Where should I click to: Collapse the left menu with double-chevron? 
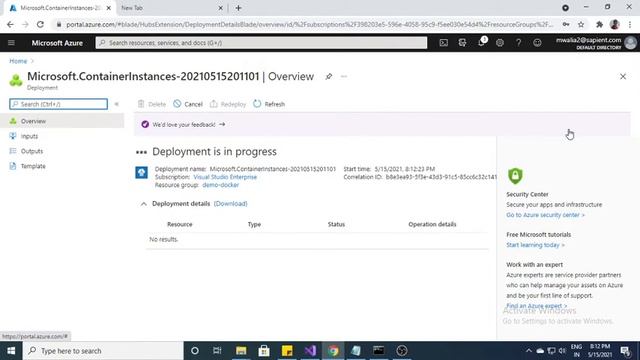pyautogui.click(x=116, y=104)
